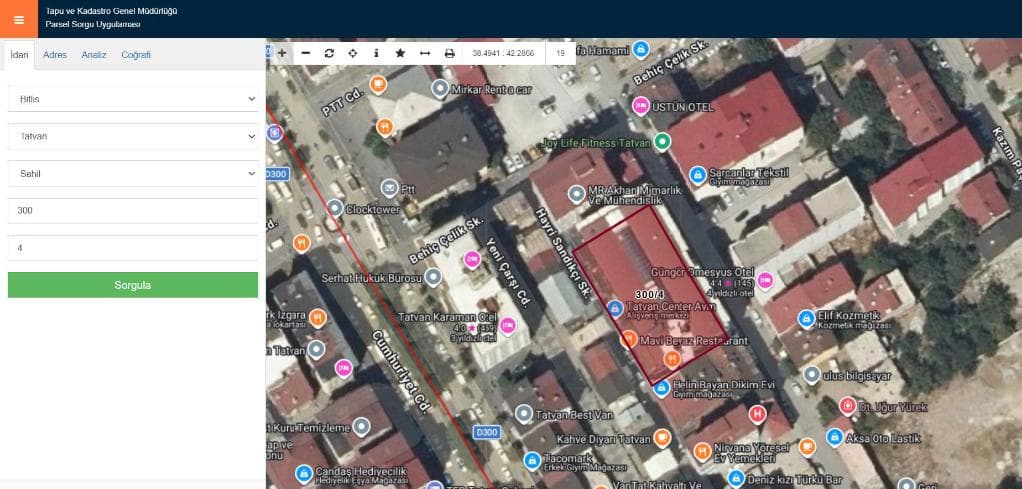
Task: Click the ulus bilgisayar map pin
Action: click(811, 375)
